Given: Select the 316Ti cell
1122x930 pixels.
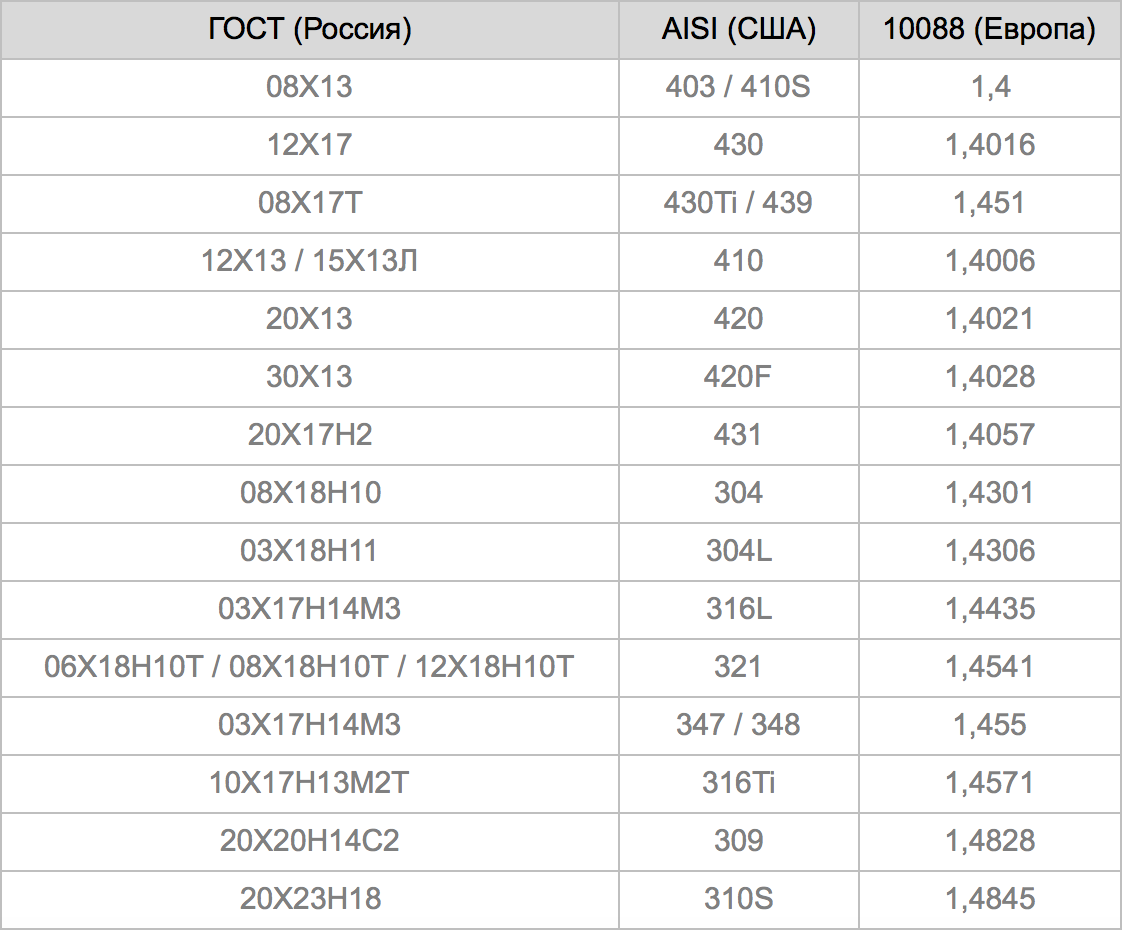Looking at the screenshot, I should (x=739, y=783).
